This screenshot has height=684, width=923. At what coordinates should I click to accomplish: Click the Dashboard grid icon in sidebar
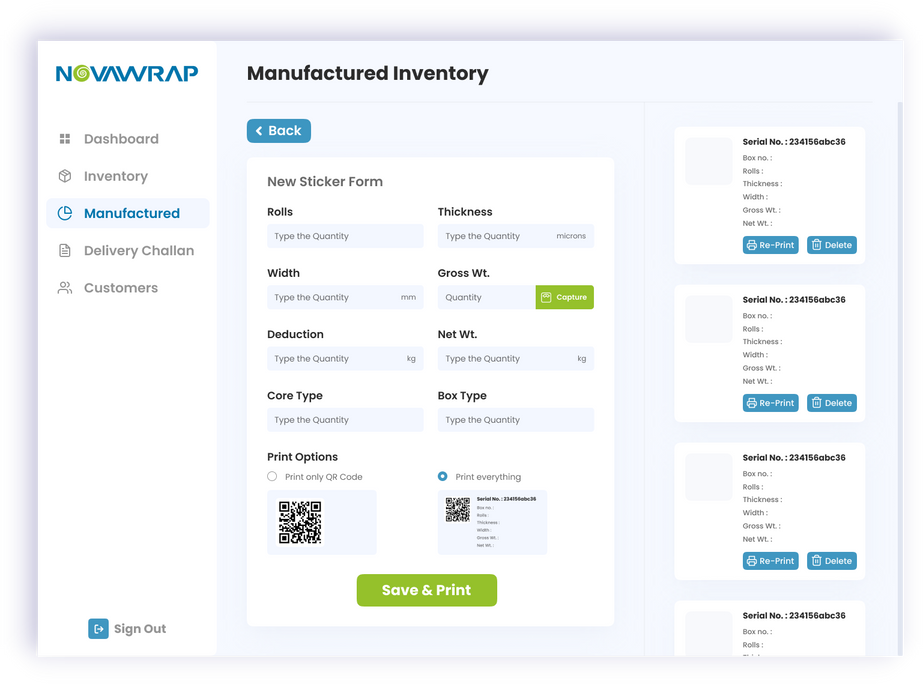click(65, 139)
